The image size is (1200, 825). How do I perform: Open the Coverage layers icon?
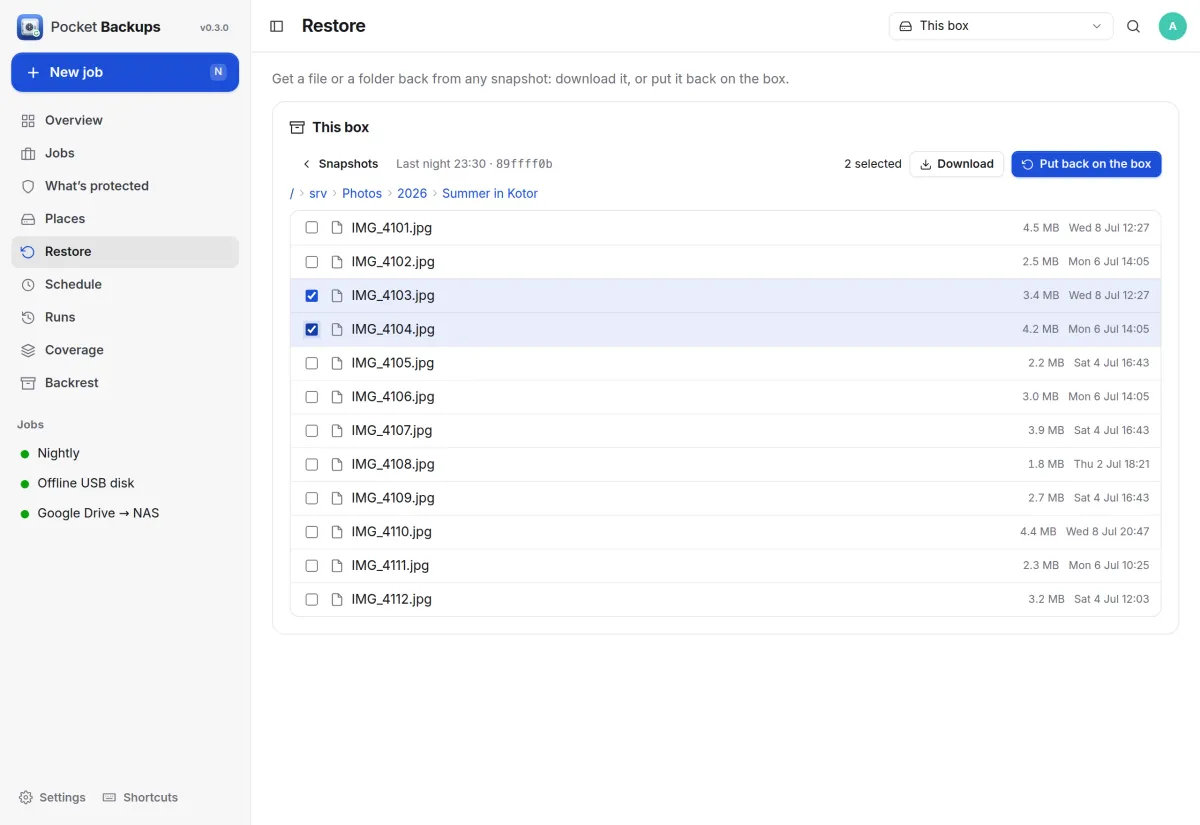(x=28, y=350)
